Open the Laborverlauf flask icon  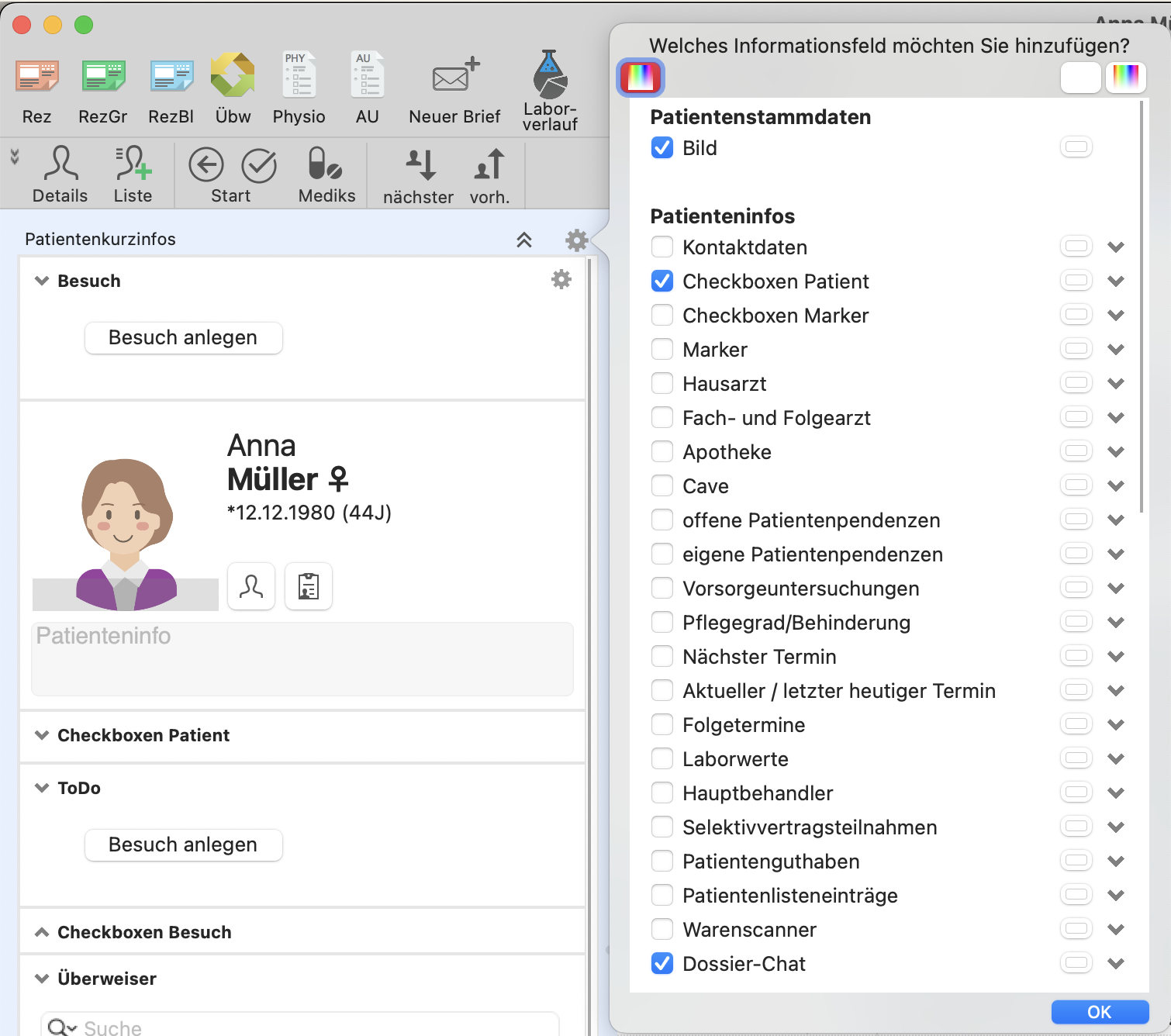[x=550, y=75]
